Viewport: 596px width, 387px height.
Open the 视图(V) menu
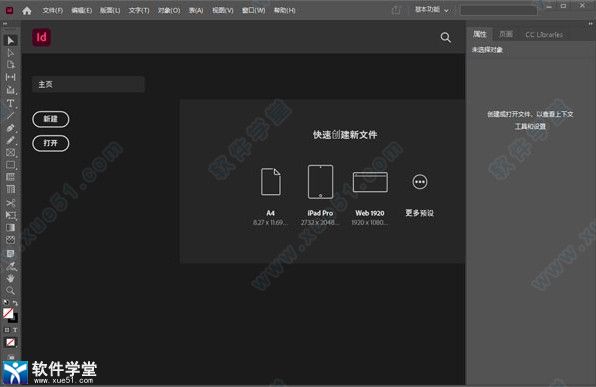[223, 10]
